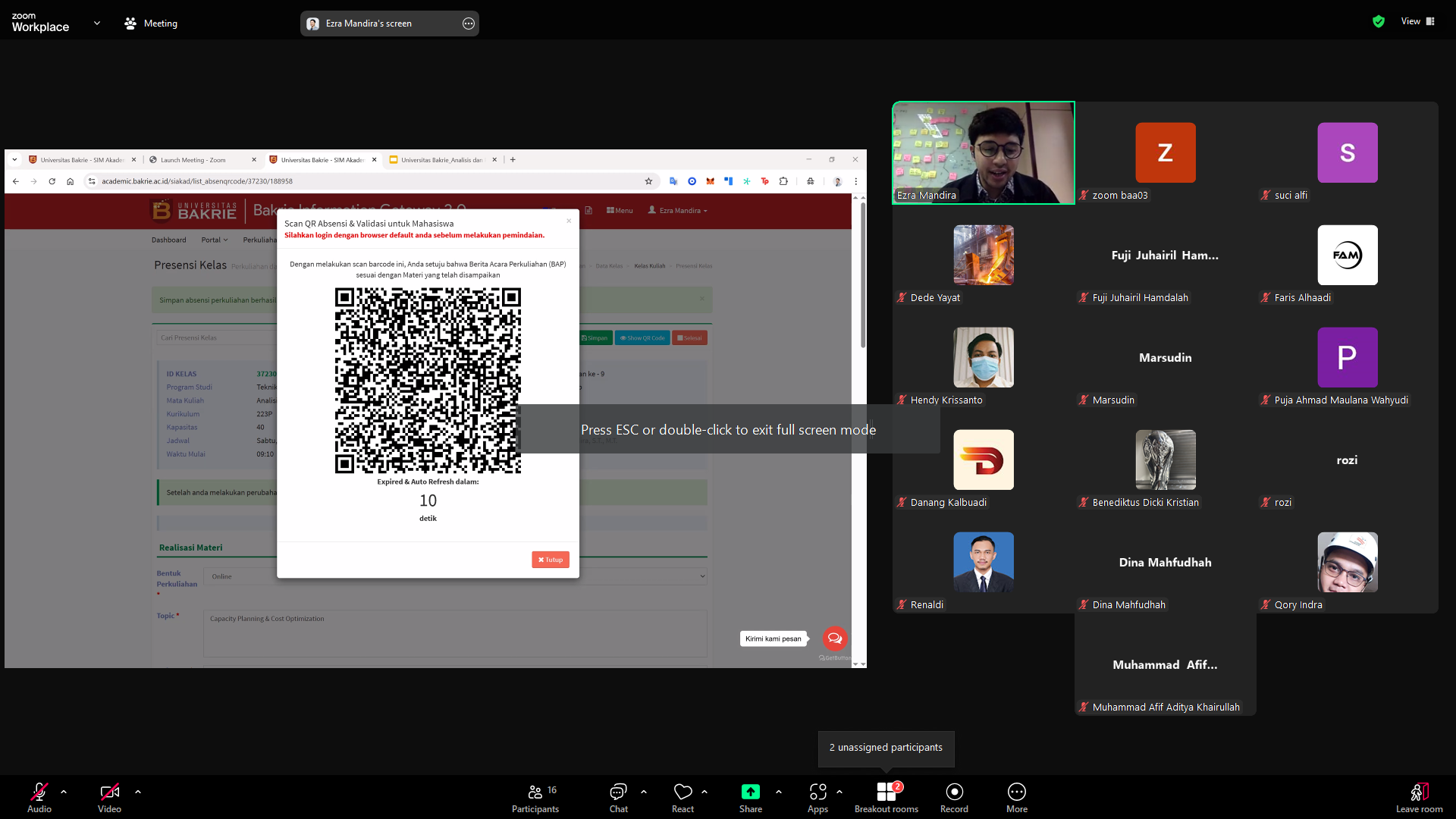Screen dimensions: 1456x819
Task: Reload the page in the browser
Action: pyautogui.click(x=52, y=181)
